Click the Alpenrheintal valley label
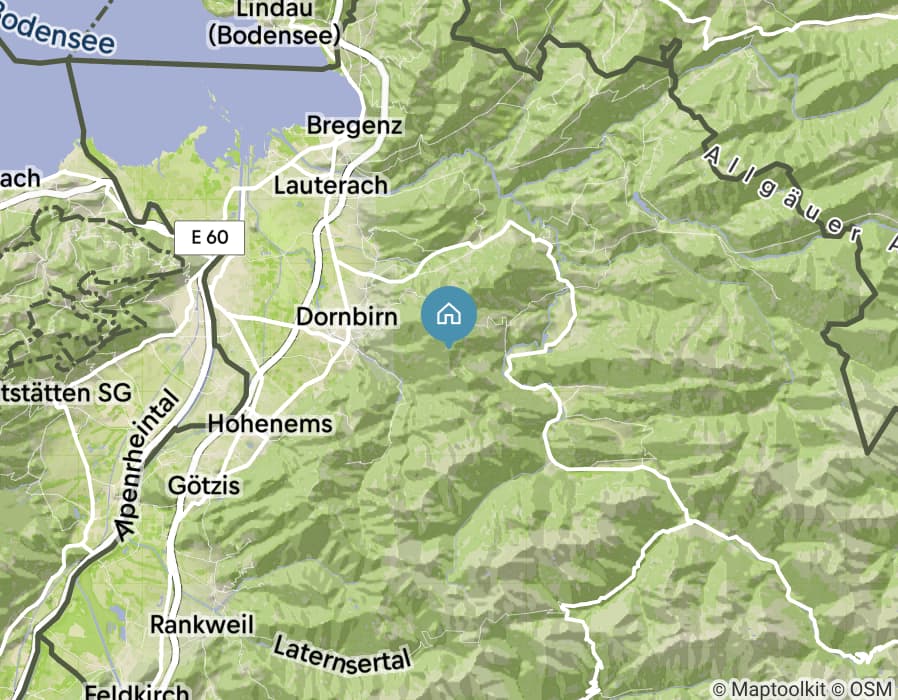 coord(145,465)
